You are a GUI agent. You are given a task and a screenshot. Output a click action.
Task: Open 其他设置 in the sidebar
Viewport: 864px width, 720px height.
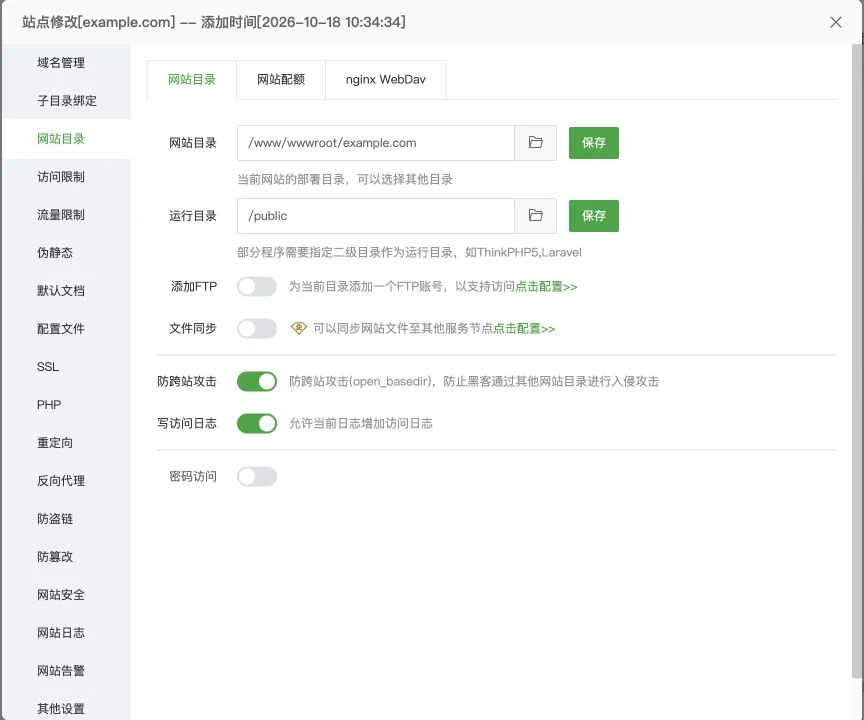[x=66, y=708]
